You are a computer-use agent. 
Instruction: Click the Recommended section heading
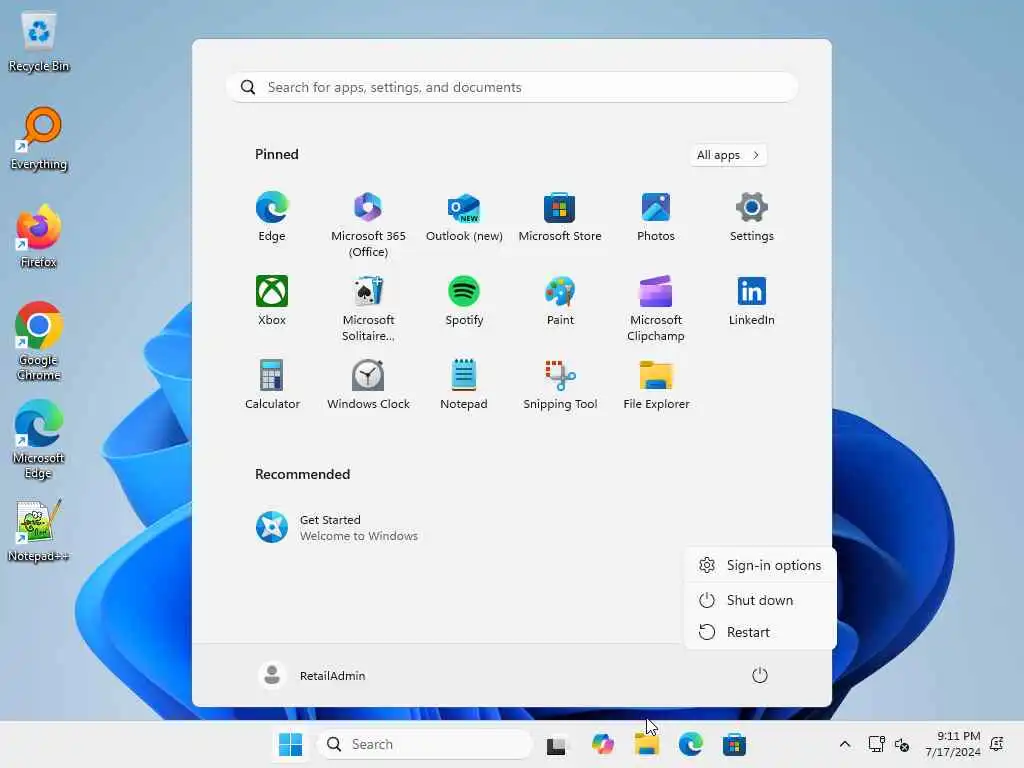point(302,474)
